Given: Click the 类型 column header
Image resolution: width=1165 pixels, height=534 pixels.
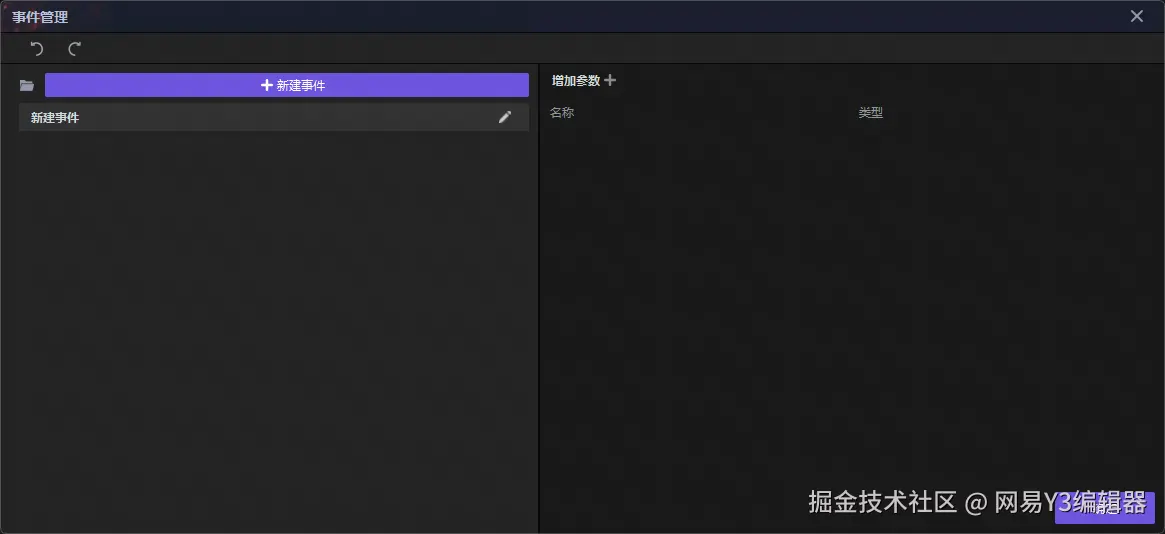Looking at the screenshot, I should coord(871,113).
